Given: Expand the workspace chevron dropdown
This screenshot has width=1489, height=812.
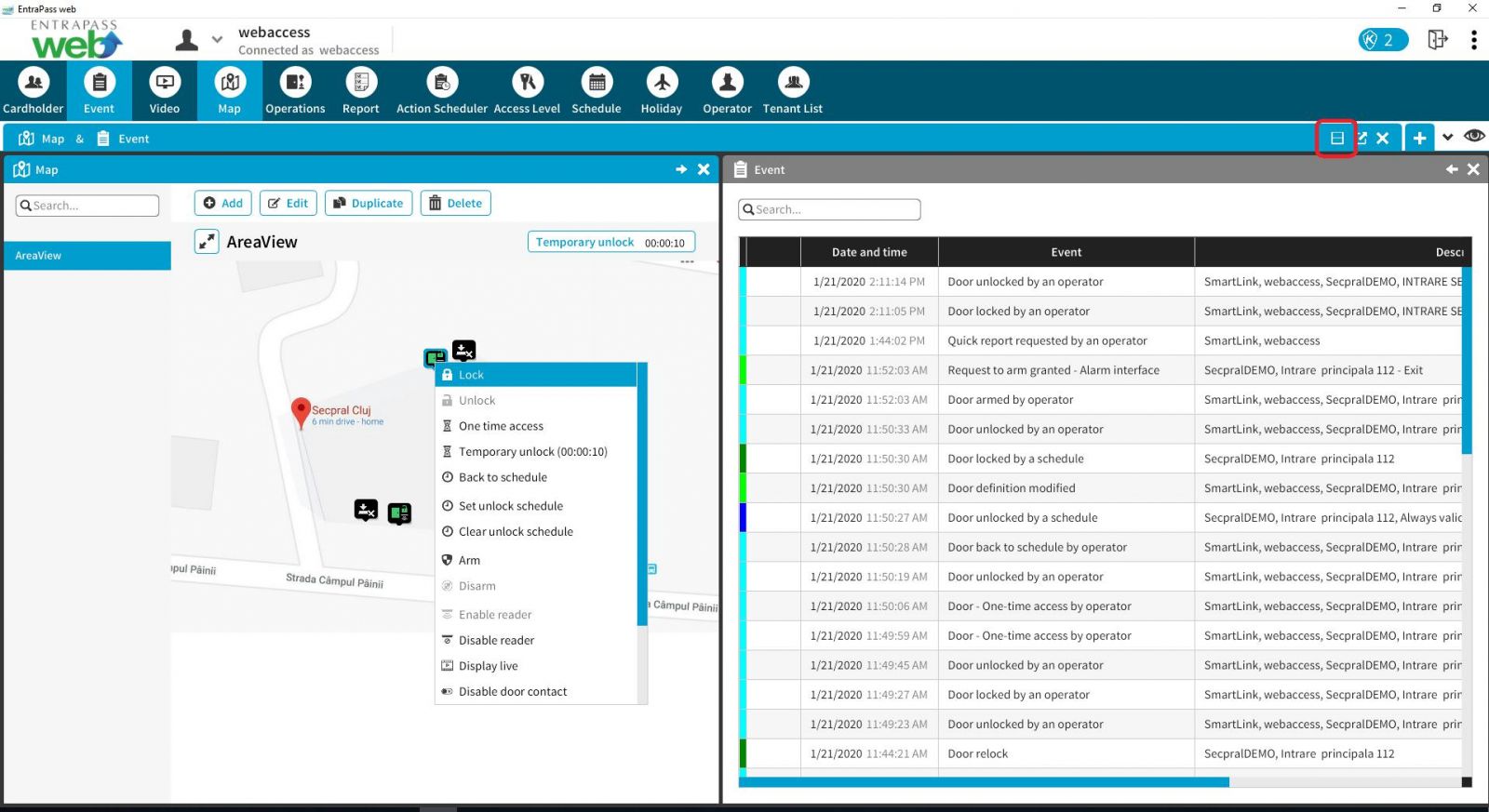Looking at the screenshot, I should [x=1447, y=138].
